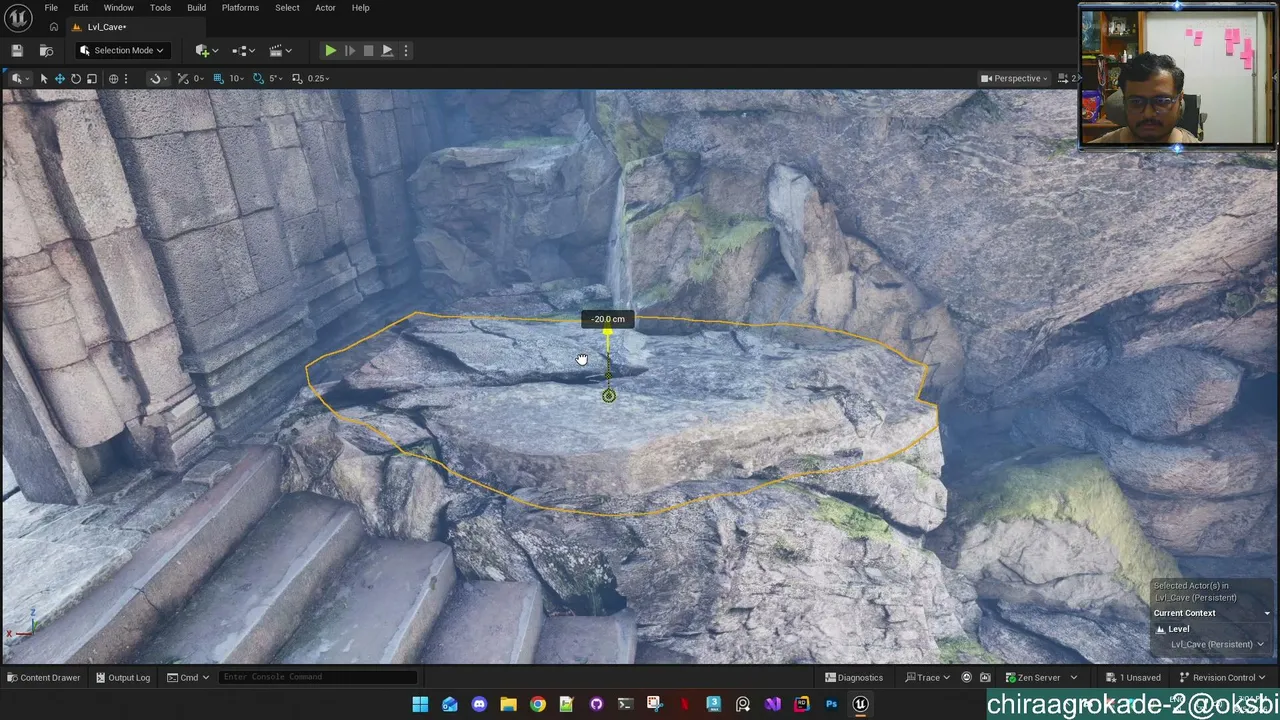The width and height of the screenshot is (1280, 720).
Task: Click the advance single frame button
Action: pyautogui.click(x=349, y=50)
